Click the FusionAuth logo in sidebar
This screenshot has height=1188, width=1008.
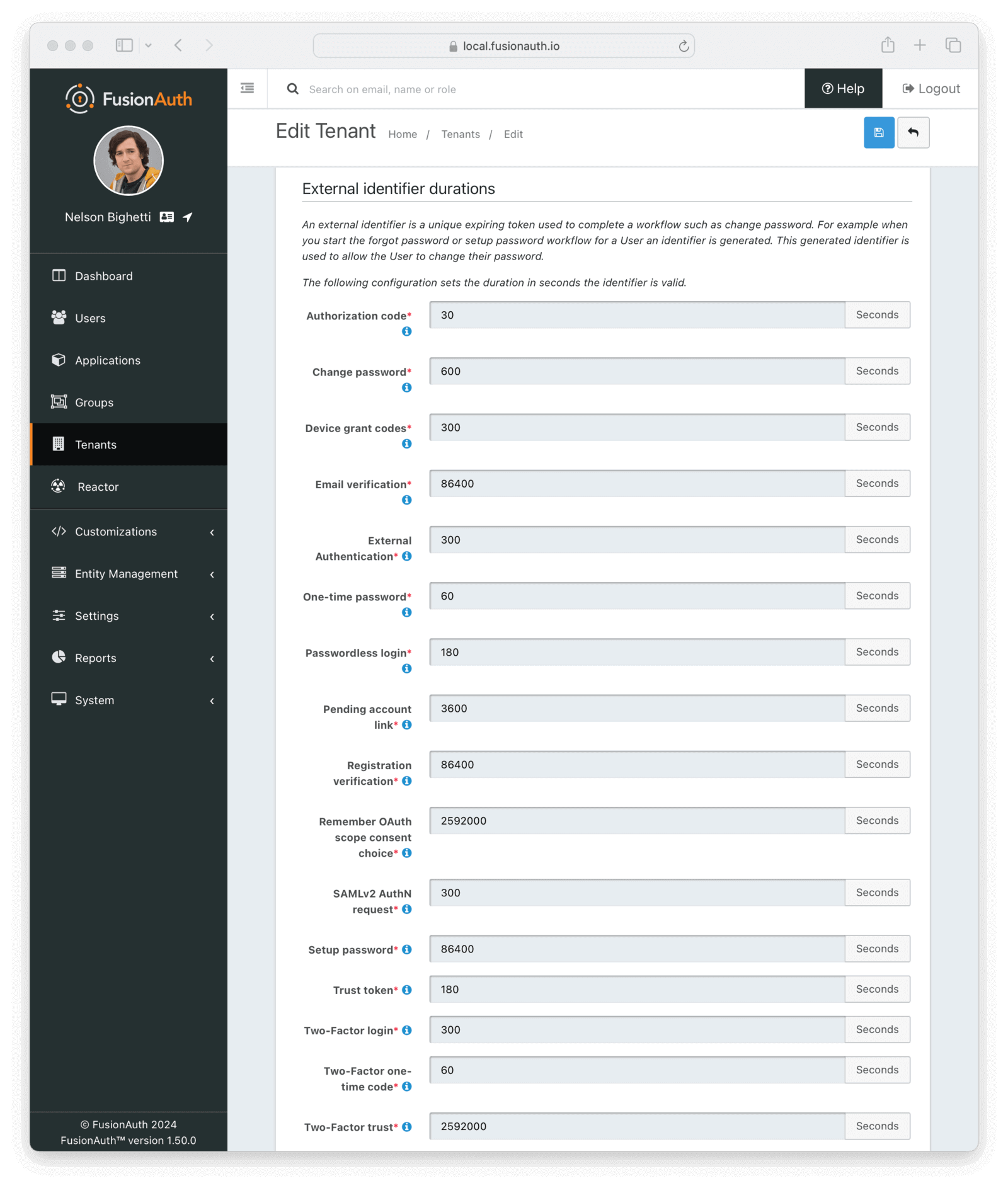tap(129, 99)
